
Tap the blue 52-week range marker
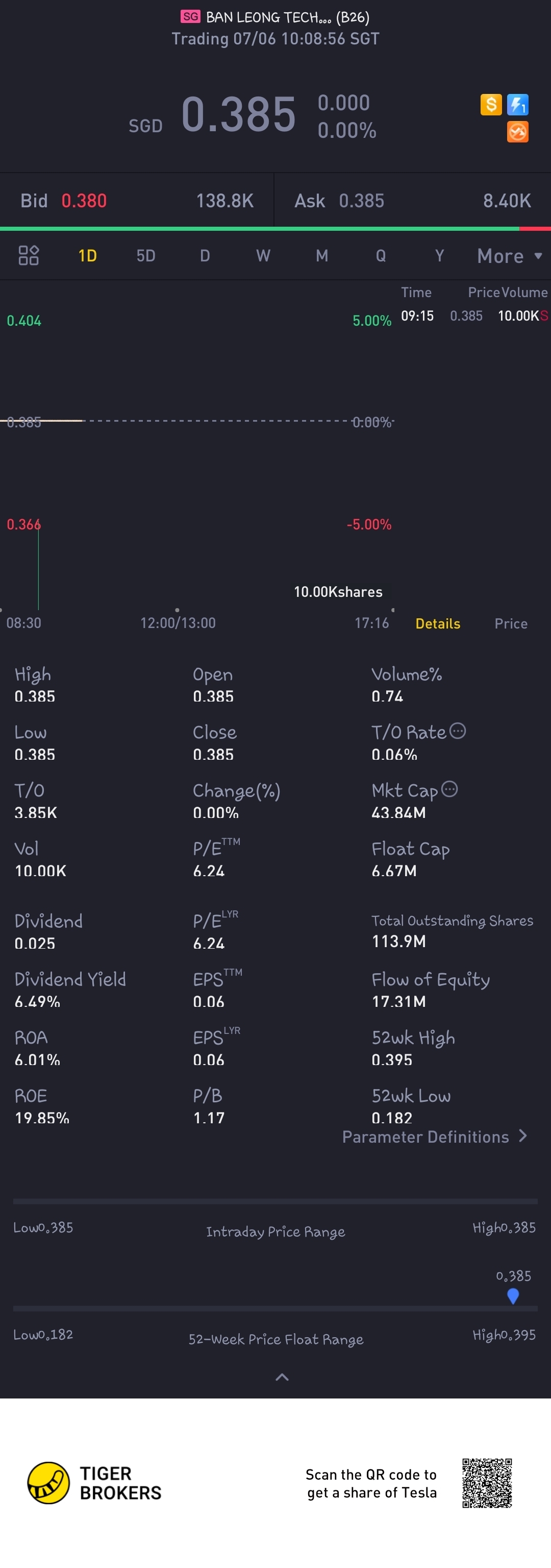point(513,1296)
